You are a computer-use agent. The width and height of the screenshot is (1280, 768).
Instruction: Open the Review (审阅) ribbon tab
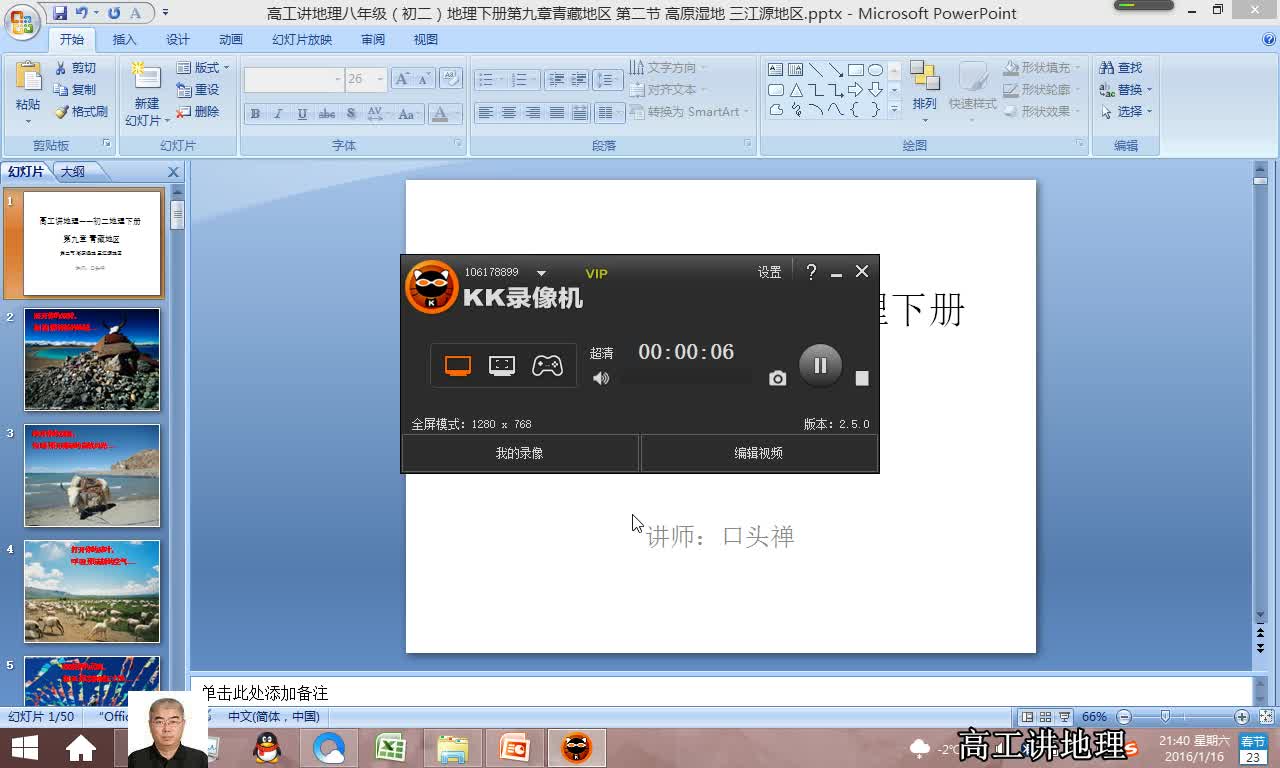point(373,40)
